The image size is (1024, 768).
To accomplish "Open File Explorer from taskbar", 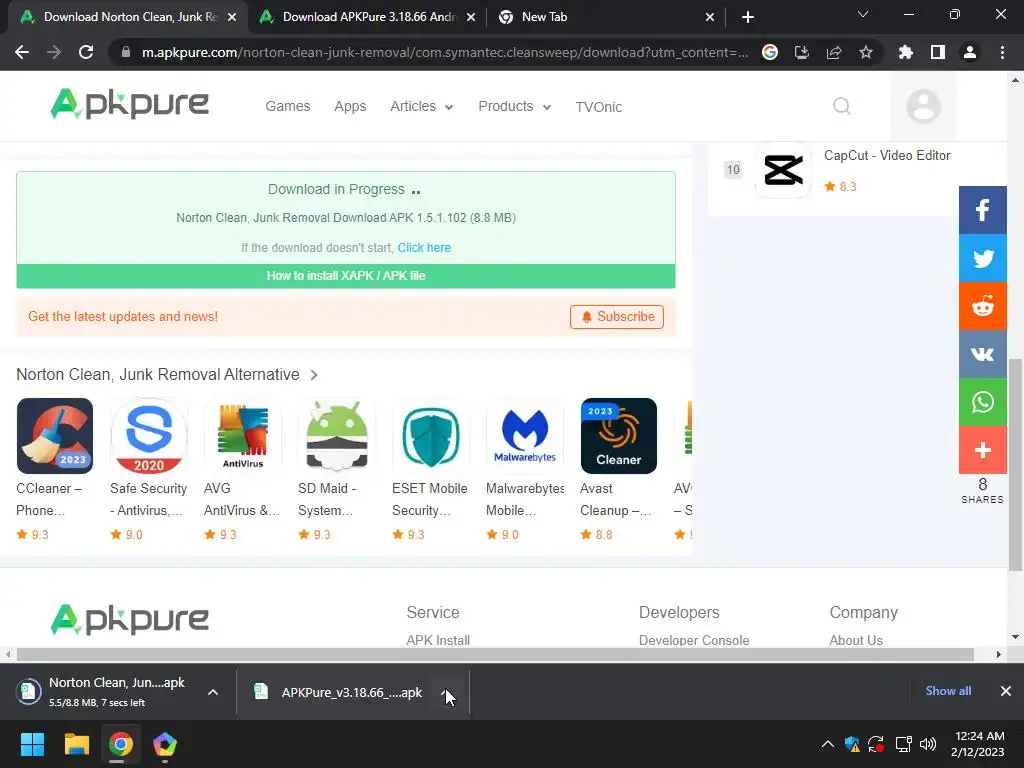I will coord(76,744).
